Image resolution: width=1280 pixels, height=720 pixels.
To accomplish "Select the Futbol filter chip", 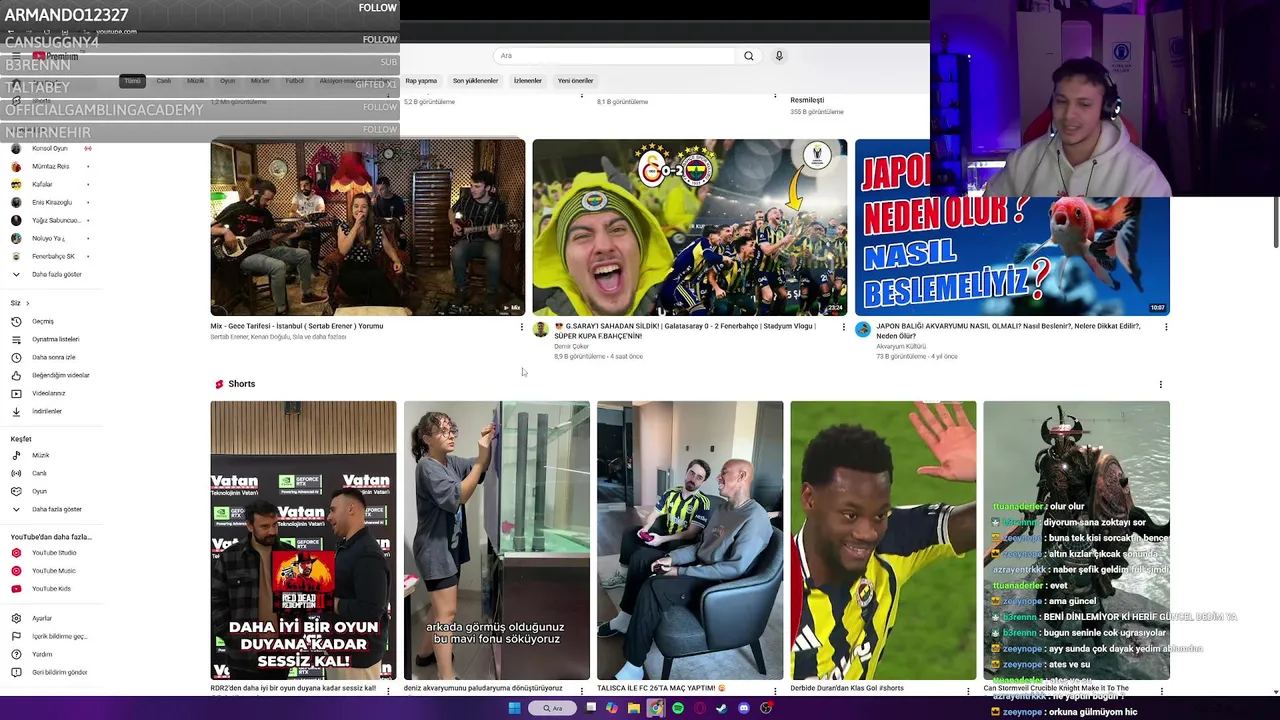I will [x=294, y=81].
